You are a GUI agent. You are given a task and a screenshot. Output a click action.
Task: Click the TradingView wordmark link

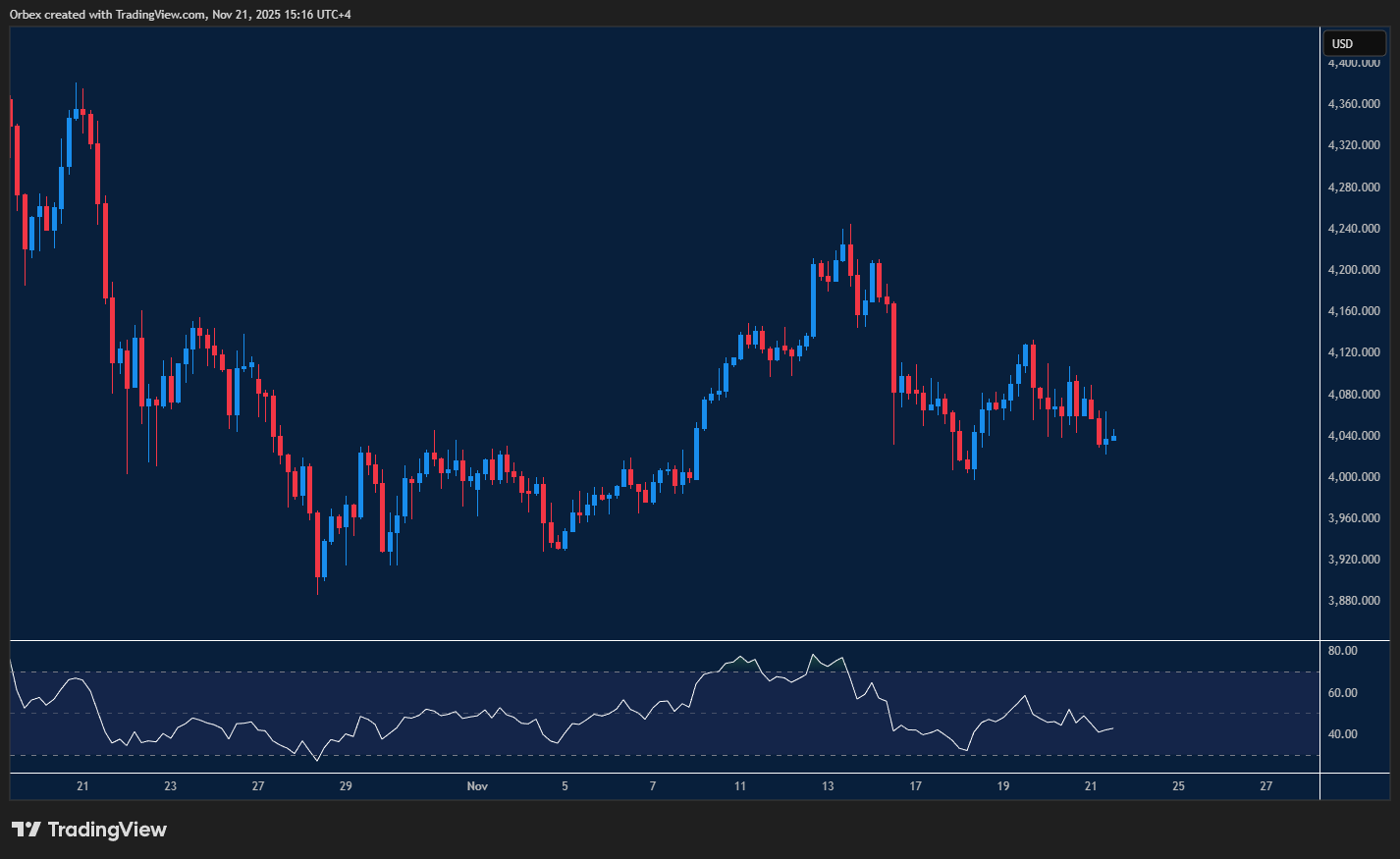point(108,830)
